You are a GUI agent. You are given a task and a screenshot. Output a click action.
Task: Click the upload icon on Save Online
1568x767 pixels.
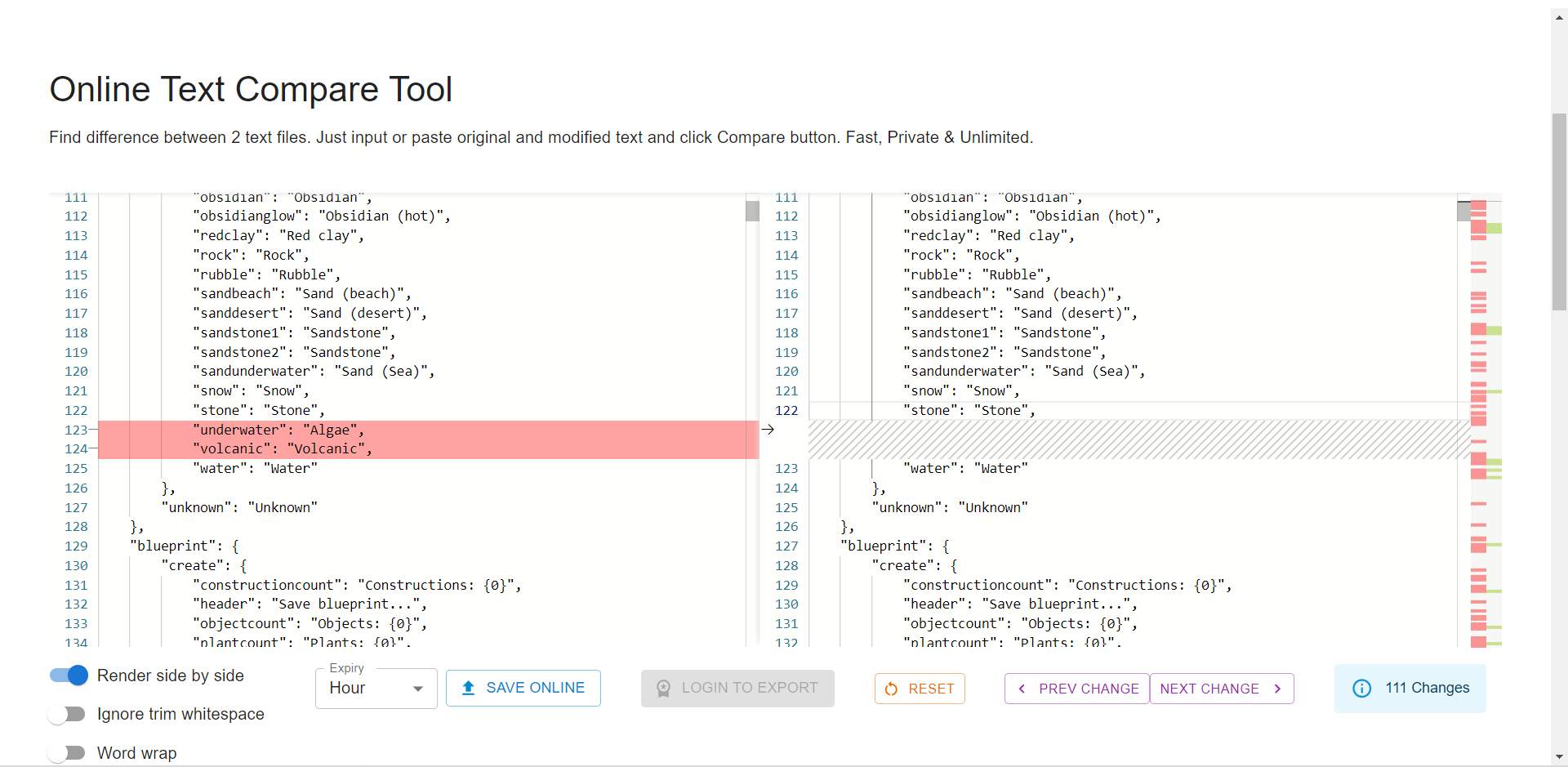(468, 688)
